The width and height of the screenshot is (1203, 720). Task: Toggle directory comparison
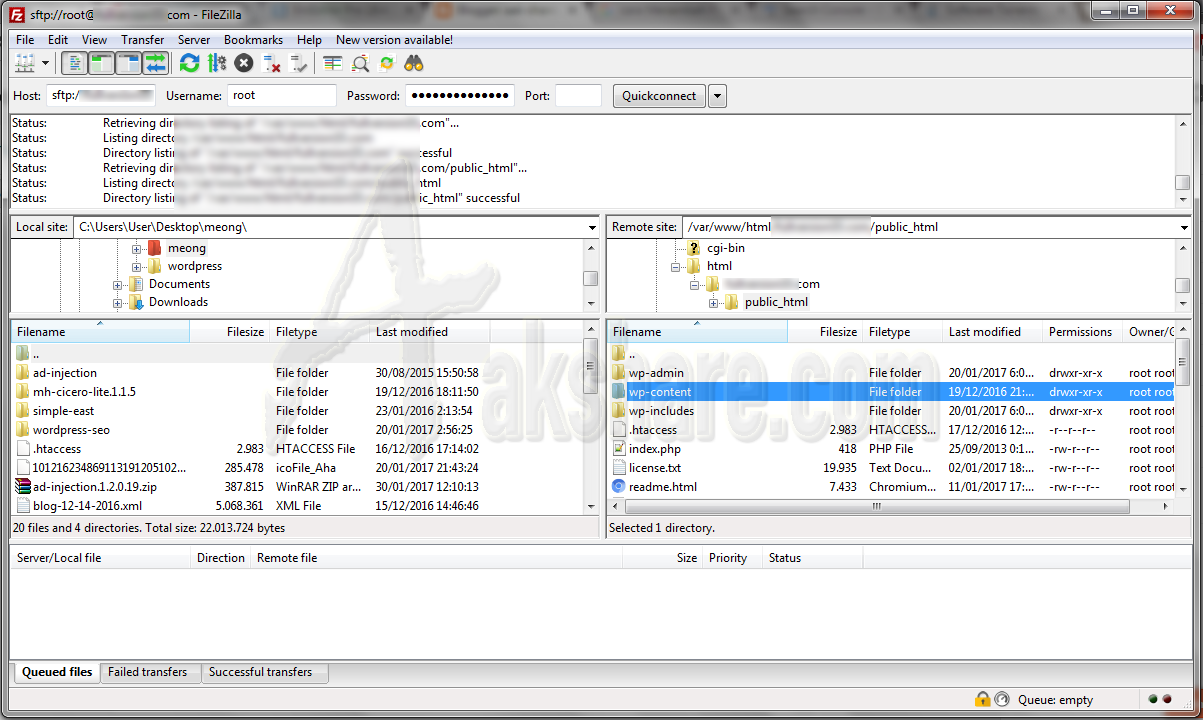click(x=360, y=64)
